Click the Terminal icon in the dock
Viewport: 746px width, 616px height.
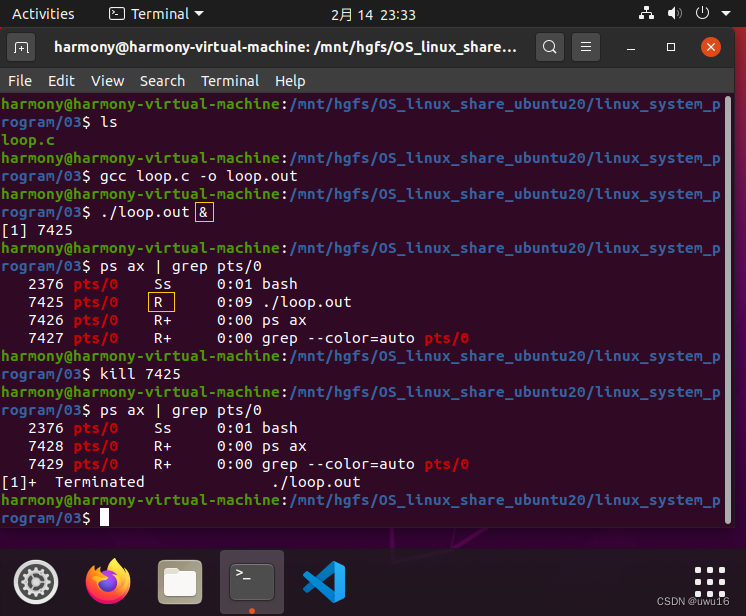click(252, 582)
